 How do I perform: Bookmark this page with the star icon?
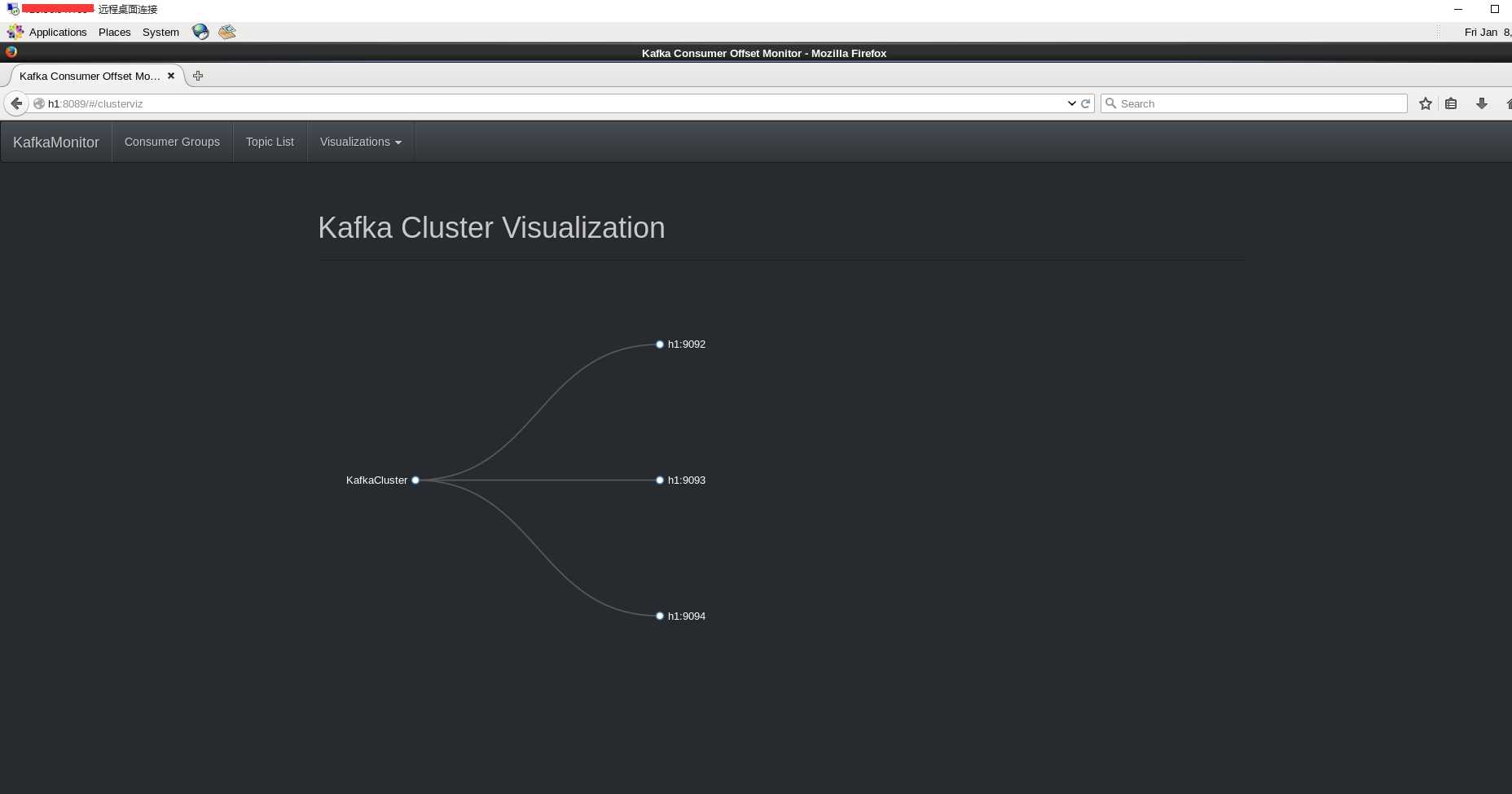pyautogui.click(x=1425, y=103)
